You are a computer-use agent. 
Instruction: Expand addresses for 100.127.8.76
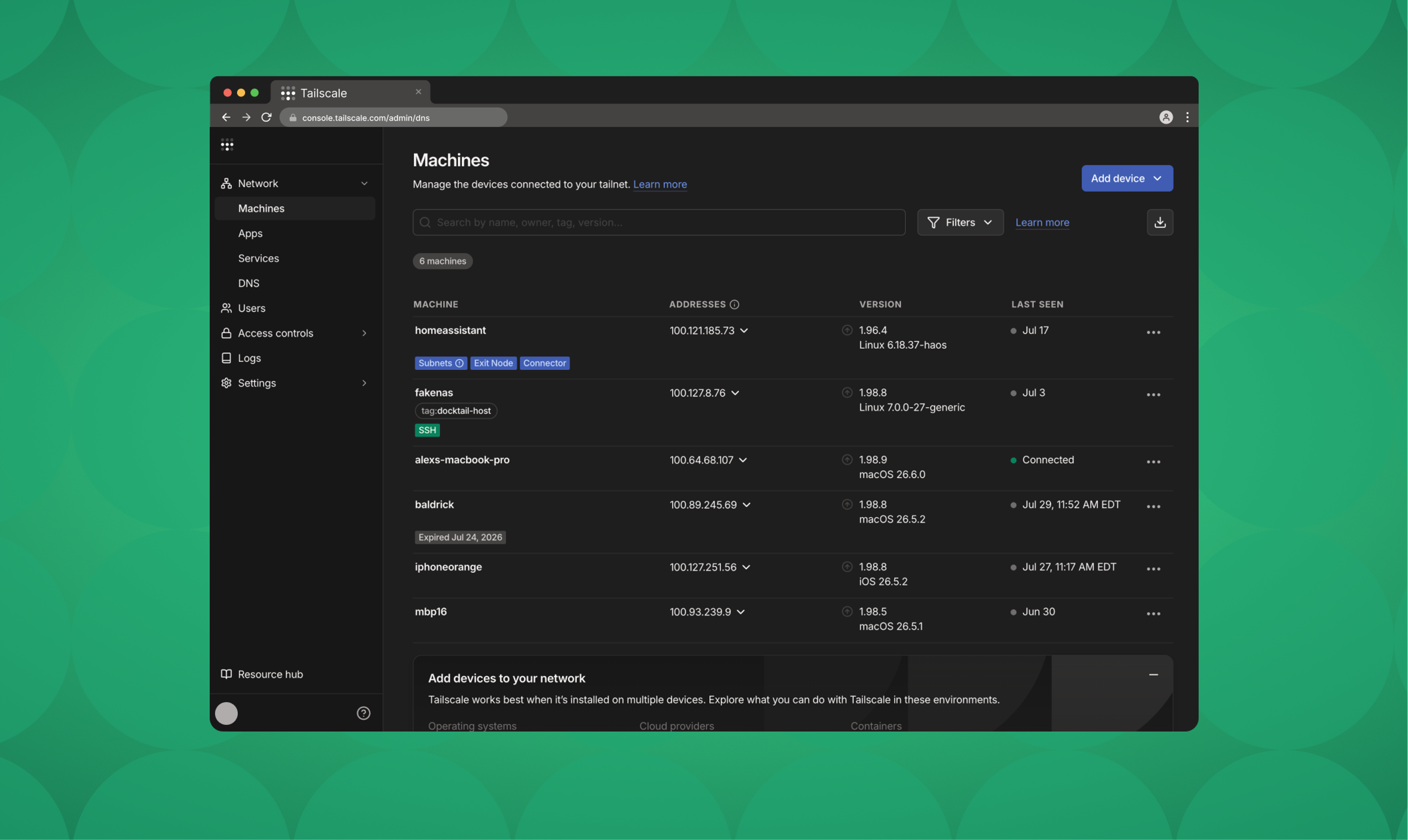tap(735, 393)
